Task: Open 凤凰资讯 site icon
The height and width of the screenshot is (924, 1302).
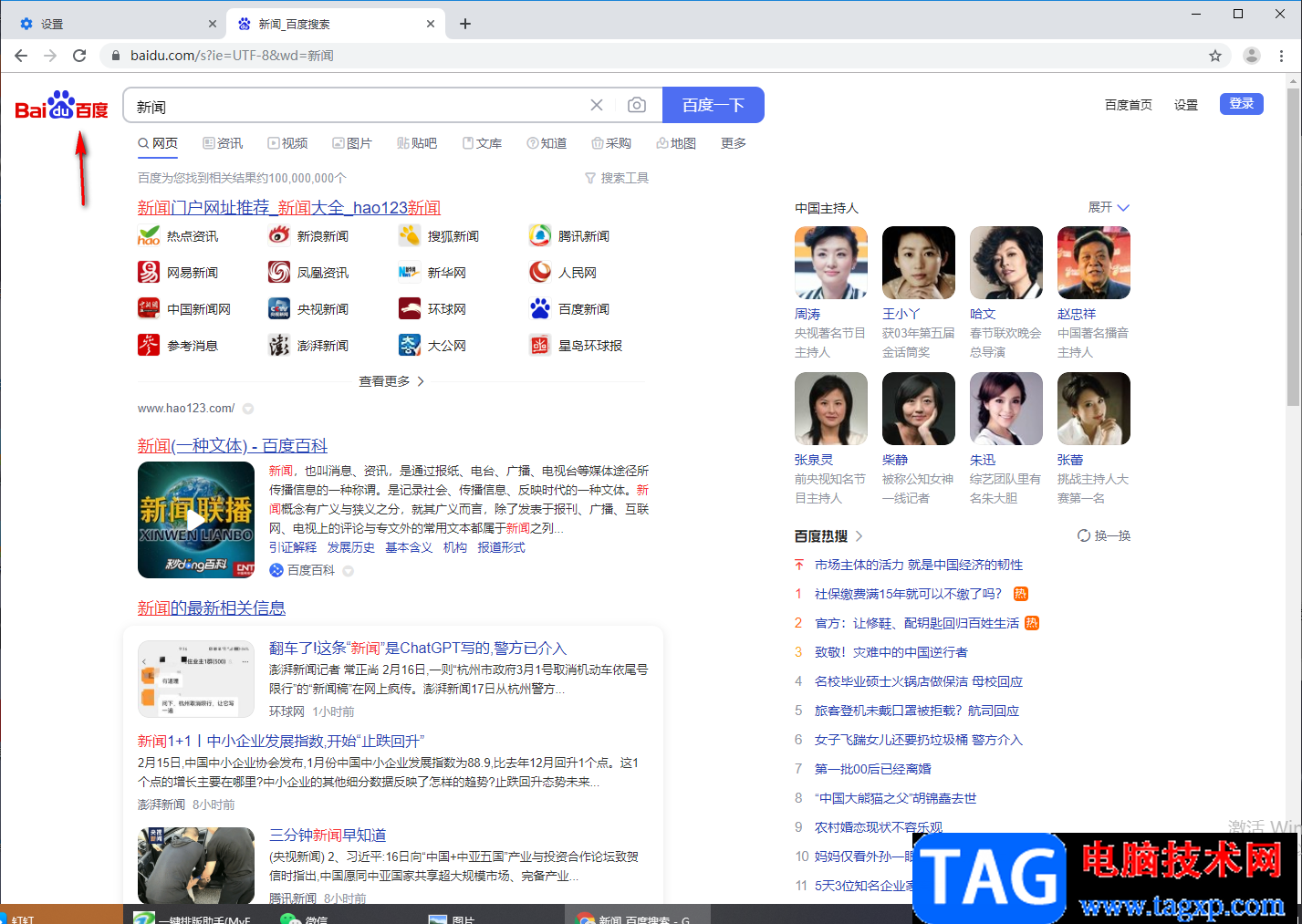Action: [279, 272]
